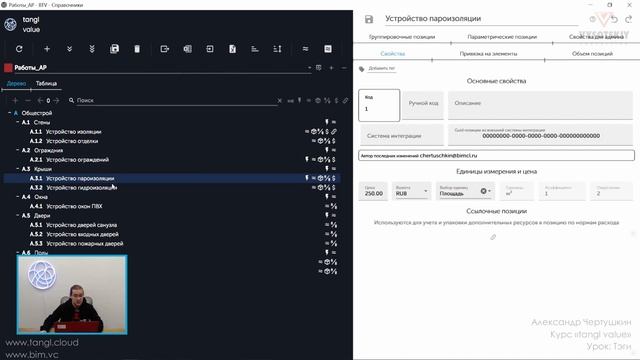Click the plus icon next to the catalog selector
The width and height of the screenshot is (640, 360).
tap(331, 68)
